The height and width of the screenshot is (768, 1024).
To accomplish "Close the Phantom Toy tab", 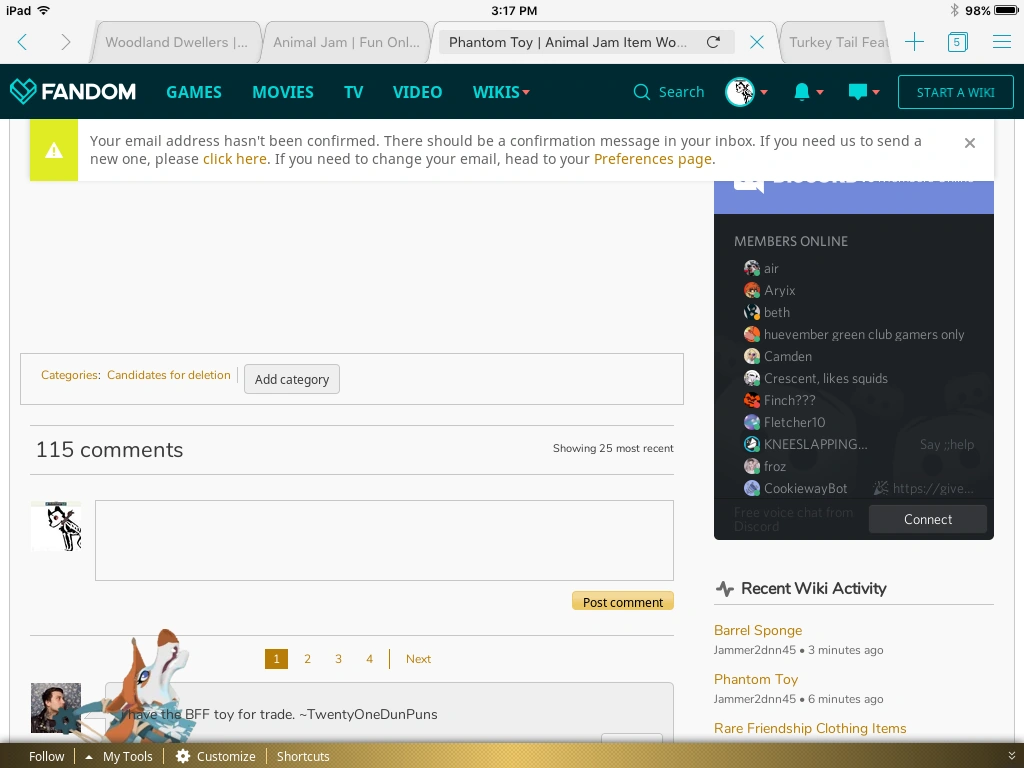I will pos(757,42).
